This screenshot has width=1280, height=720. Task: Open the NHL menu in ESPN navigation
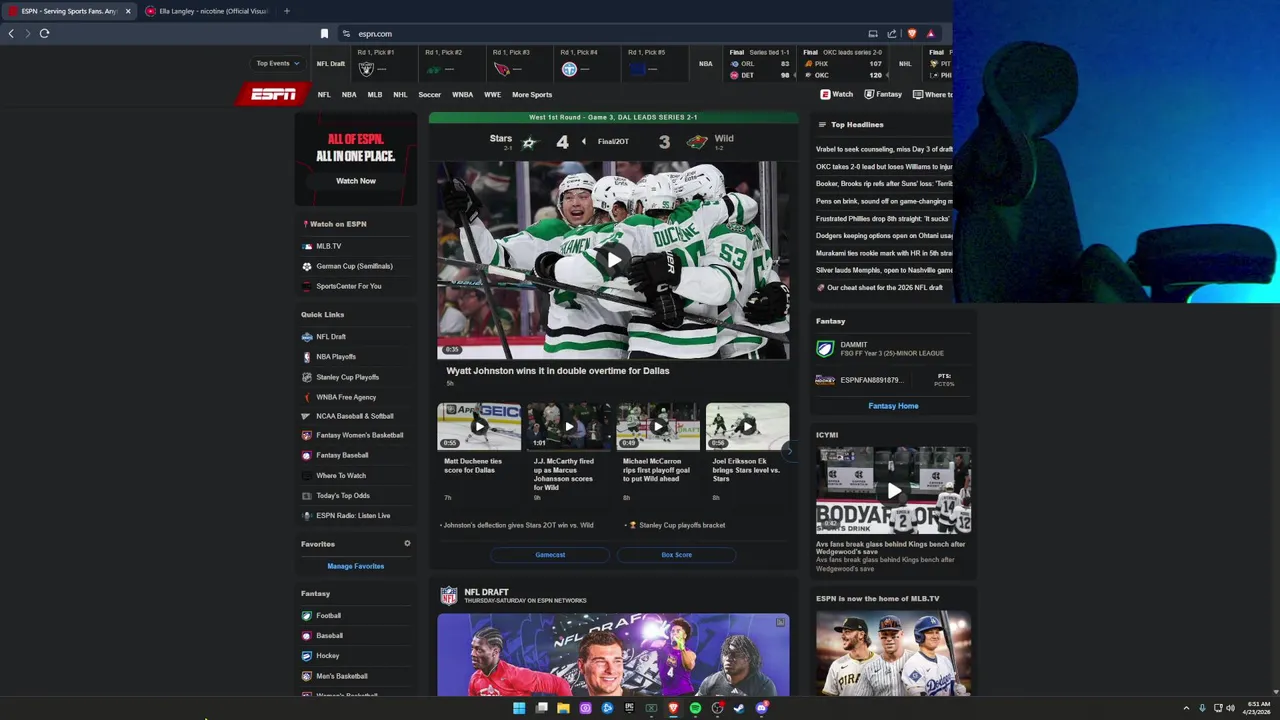(x=400, y=95)
